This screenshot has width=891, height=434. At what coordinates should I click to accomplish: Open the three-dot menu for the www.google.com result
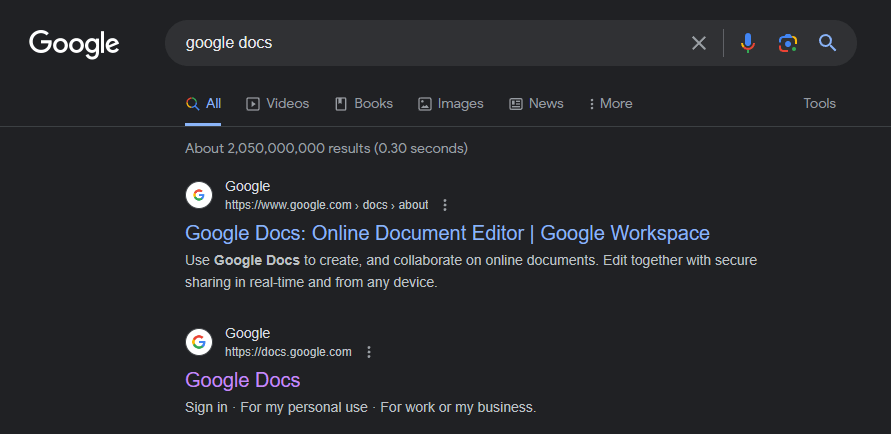pos(445,205)
